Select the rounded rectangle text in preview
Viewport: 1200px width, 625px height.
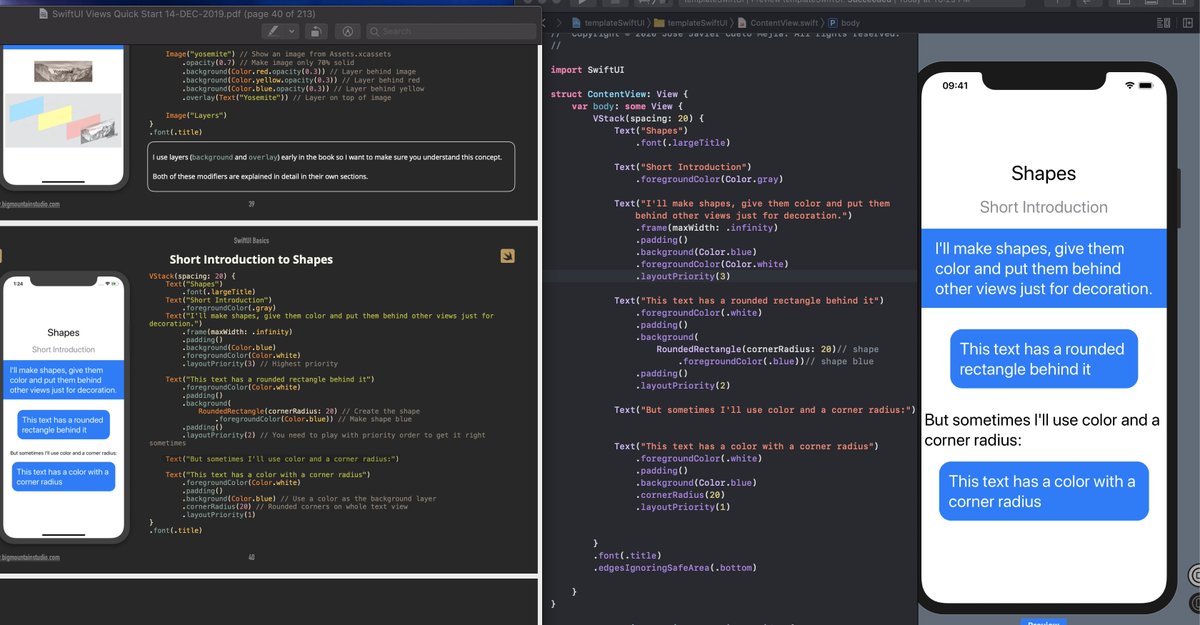[x=1043, y=359]
